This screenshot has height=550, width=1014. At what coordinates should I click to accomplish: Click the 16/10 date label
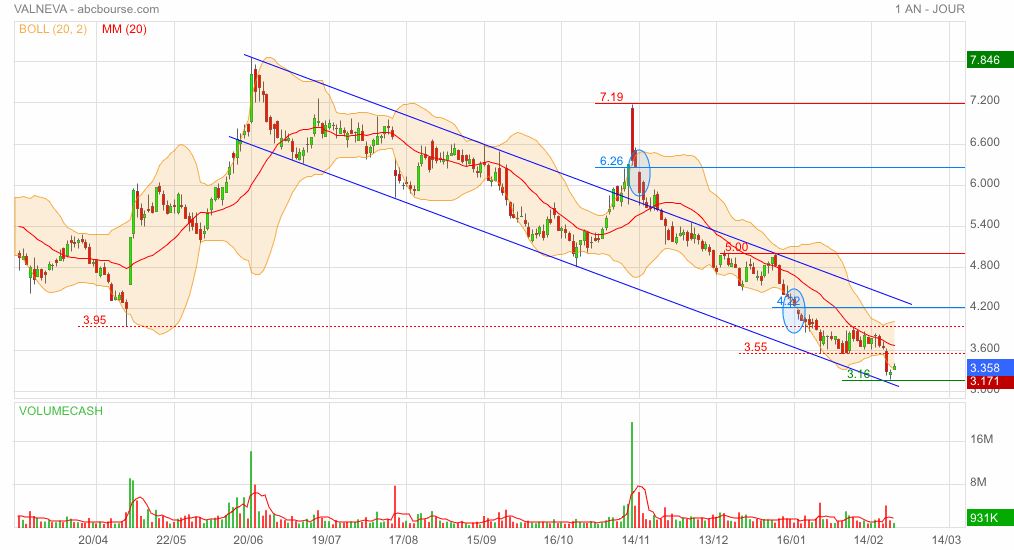(558, 540)
